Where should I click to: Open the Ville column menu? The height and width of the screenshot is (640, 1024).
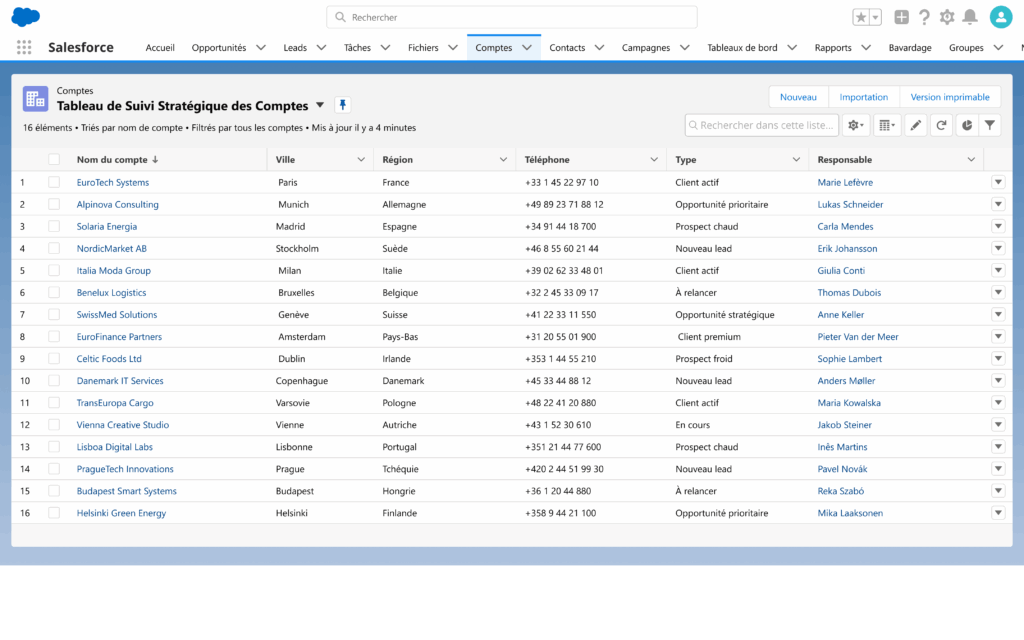tap(360, 159)
